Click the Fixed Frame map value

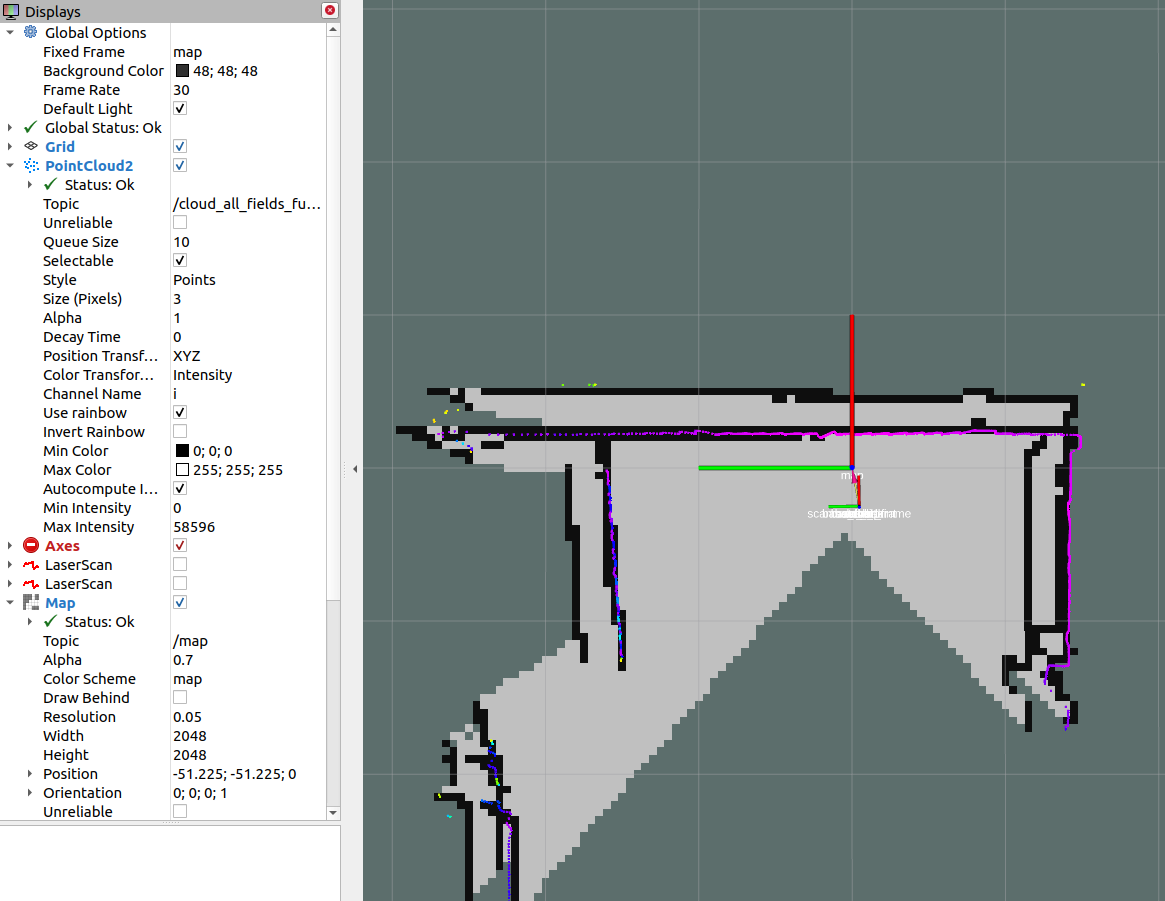click(187, 52)
